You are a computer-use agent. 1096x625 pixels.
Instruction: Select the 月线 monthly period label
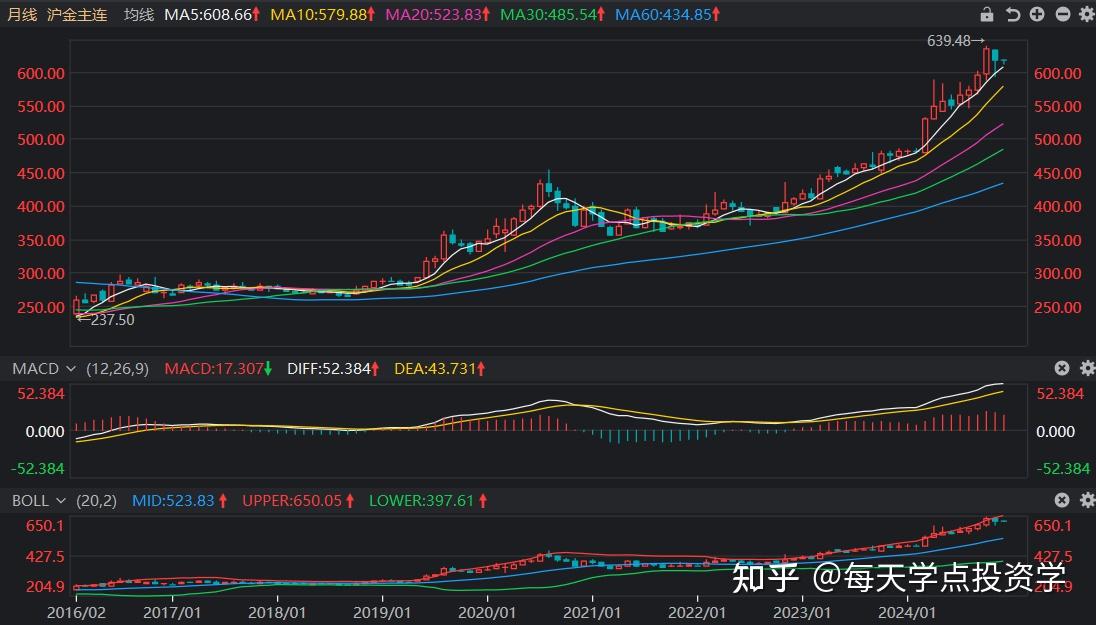click(x=22, y=14)
